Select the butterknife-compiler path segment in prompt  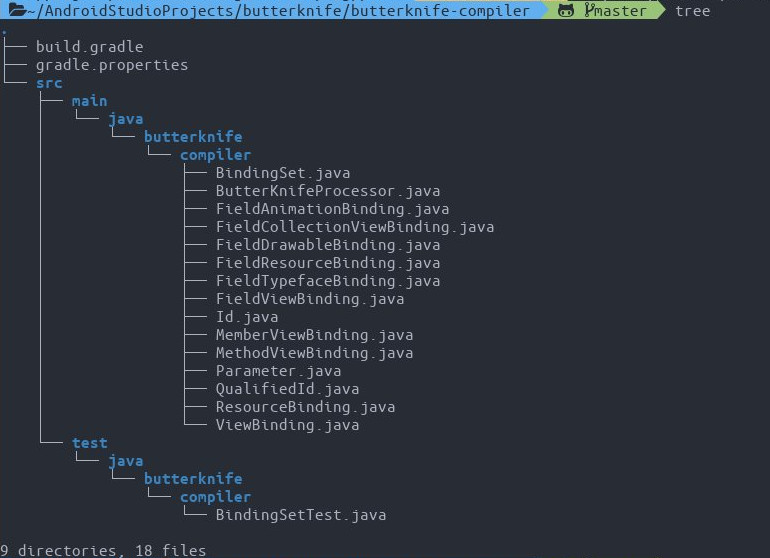click(440, 11)
